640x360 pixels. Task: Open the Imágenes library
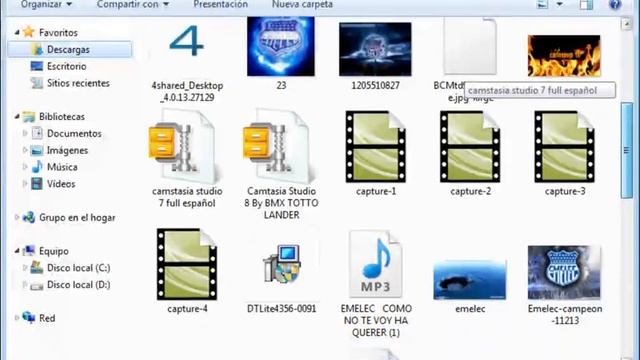(x=67, y=150)
